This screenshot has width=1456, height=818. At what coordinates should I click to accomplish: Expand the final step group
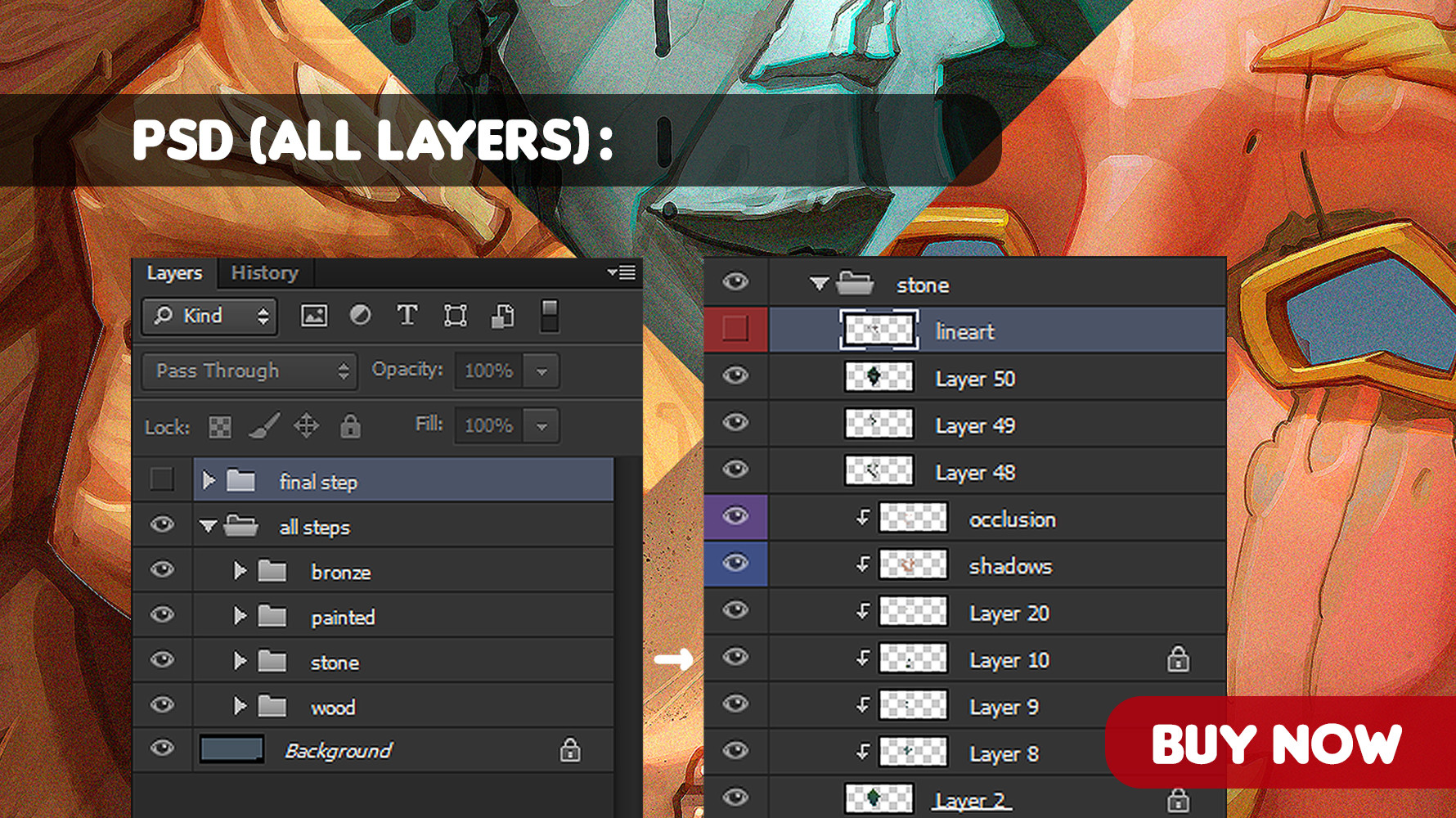209,480
